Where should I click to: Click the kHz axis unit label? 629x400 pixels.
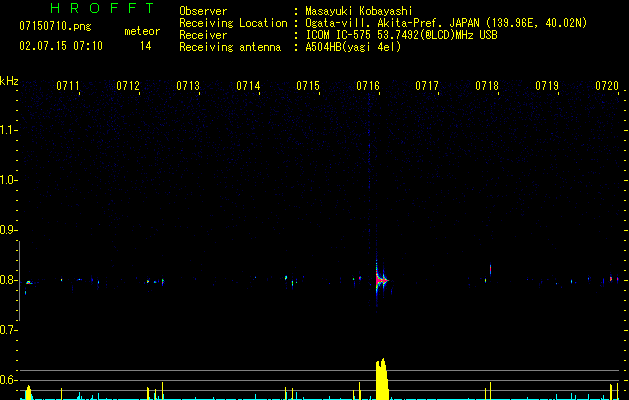coord(9,81)
